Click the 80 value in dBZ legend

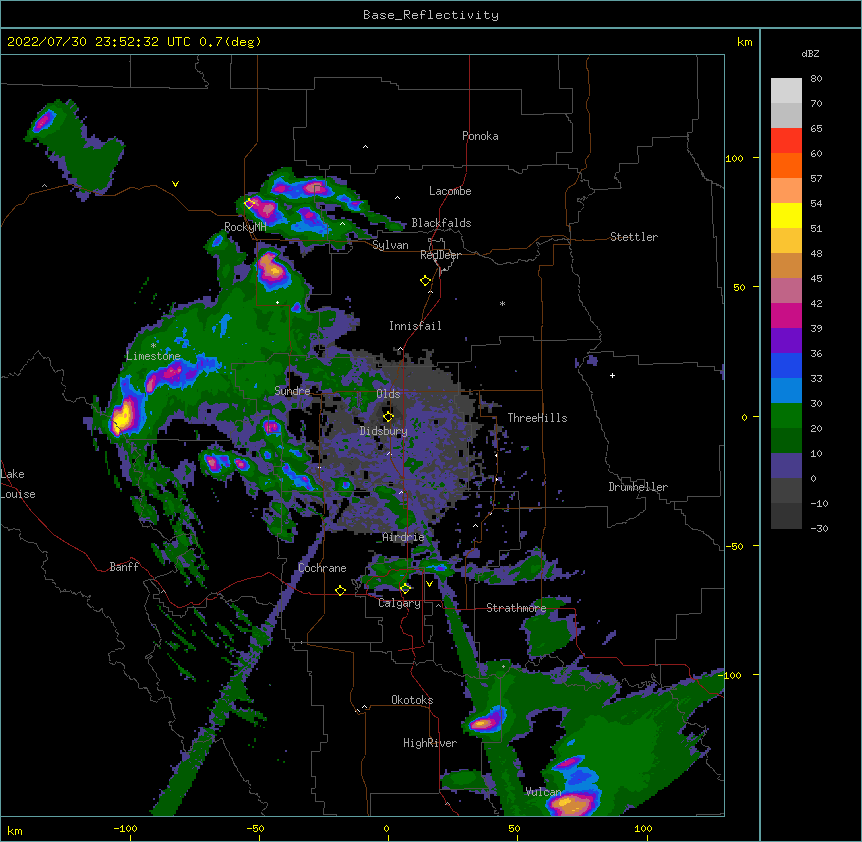pos(816,79)
